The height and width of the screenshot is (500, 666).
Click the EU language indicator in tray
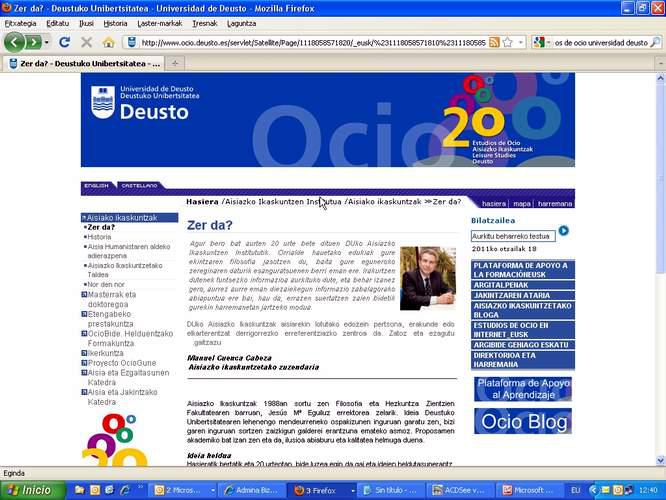(575, 490)
